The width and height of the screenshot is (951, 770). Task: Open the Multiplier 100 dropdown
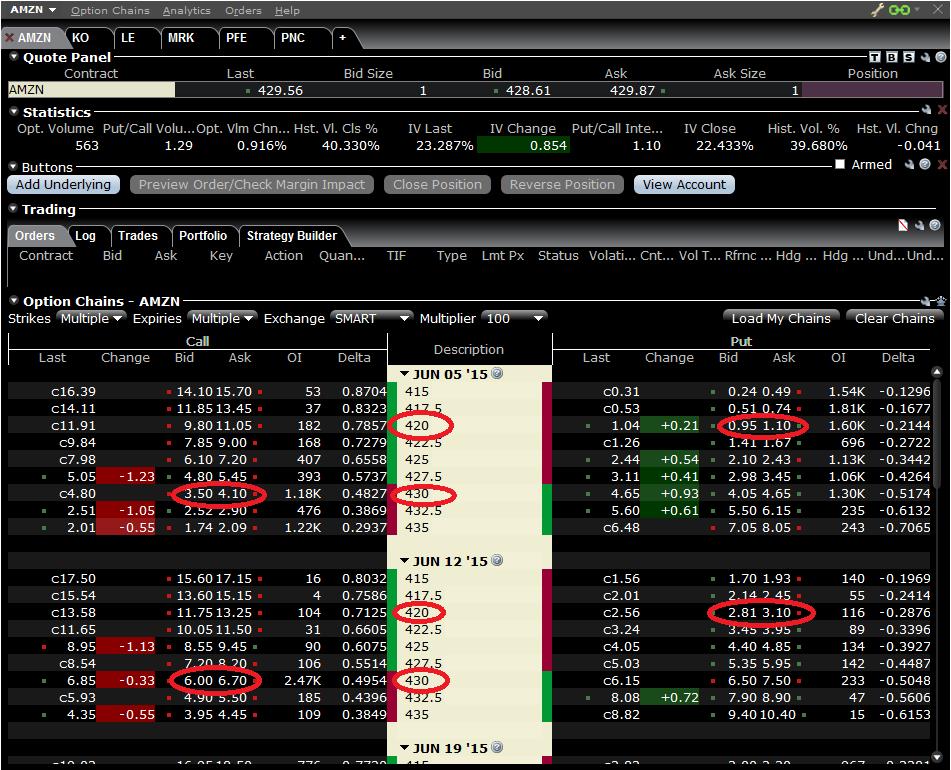514,318
